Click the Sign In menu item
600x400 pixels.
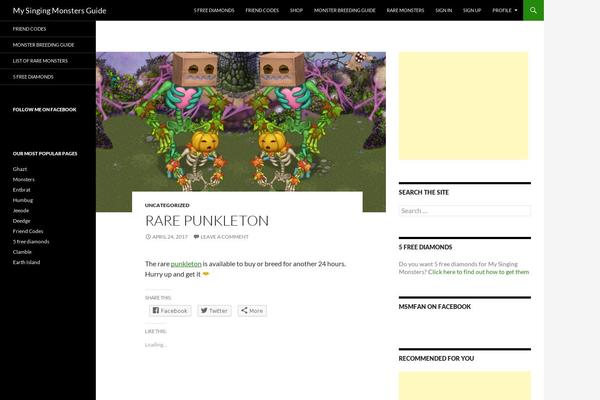pyautogui.click(x=443, y=10)
